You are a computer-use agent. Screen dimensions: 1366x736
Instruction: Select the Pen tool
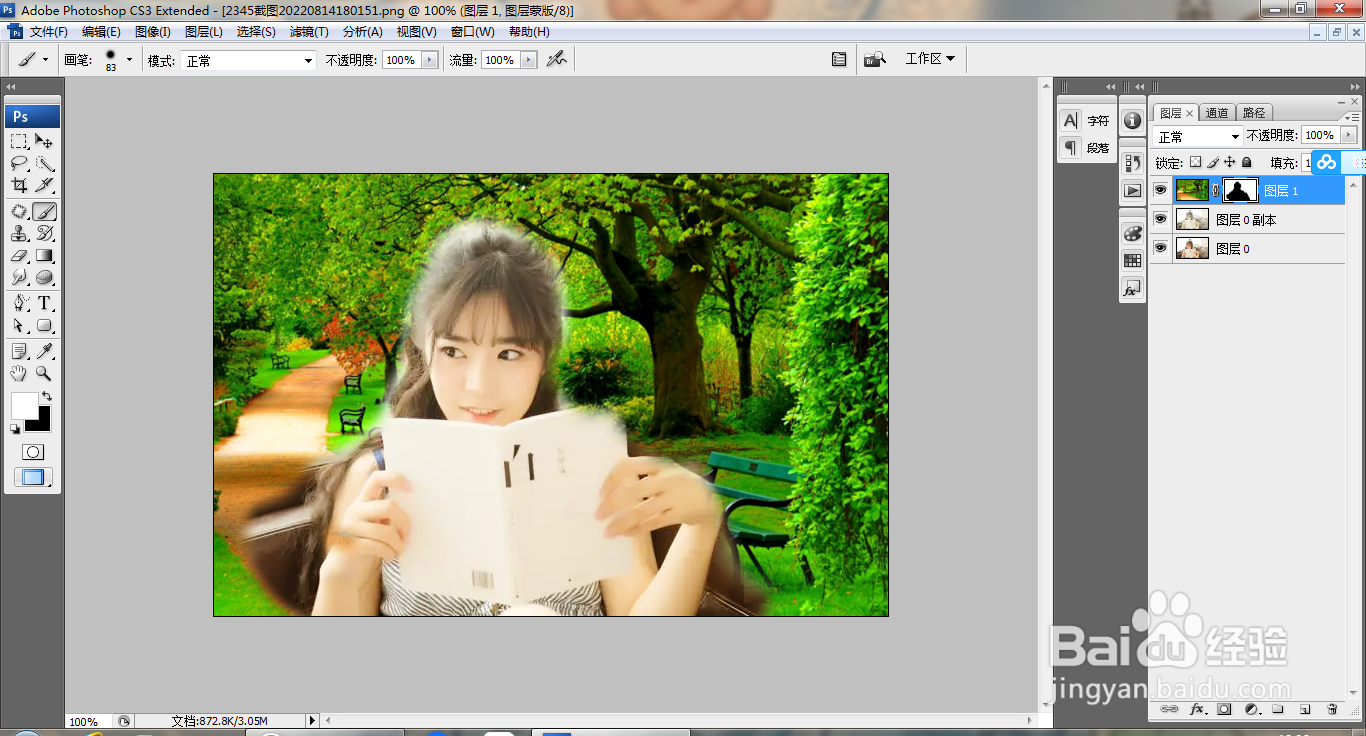click(19, 303)
